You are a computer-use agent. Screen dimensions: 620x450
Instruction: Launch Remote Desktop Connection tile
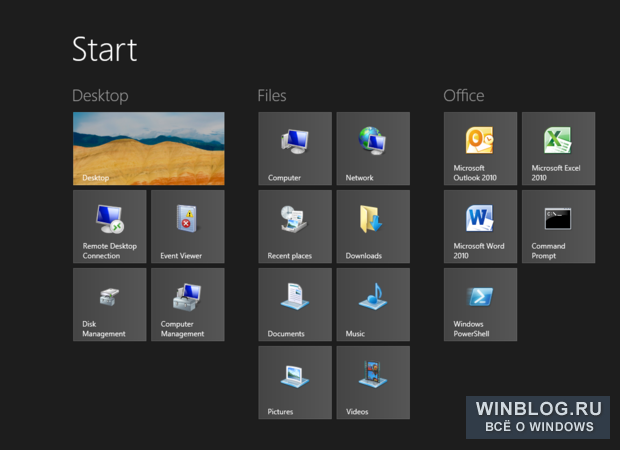(110, 227)
